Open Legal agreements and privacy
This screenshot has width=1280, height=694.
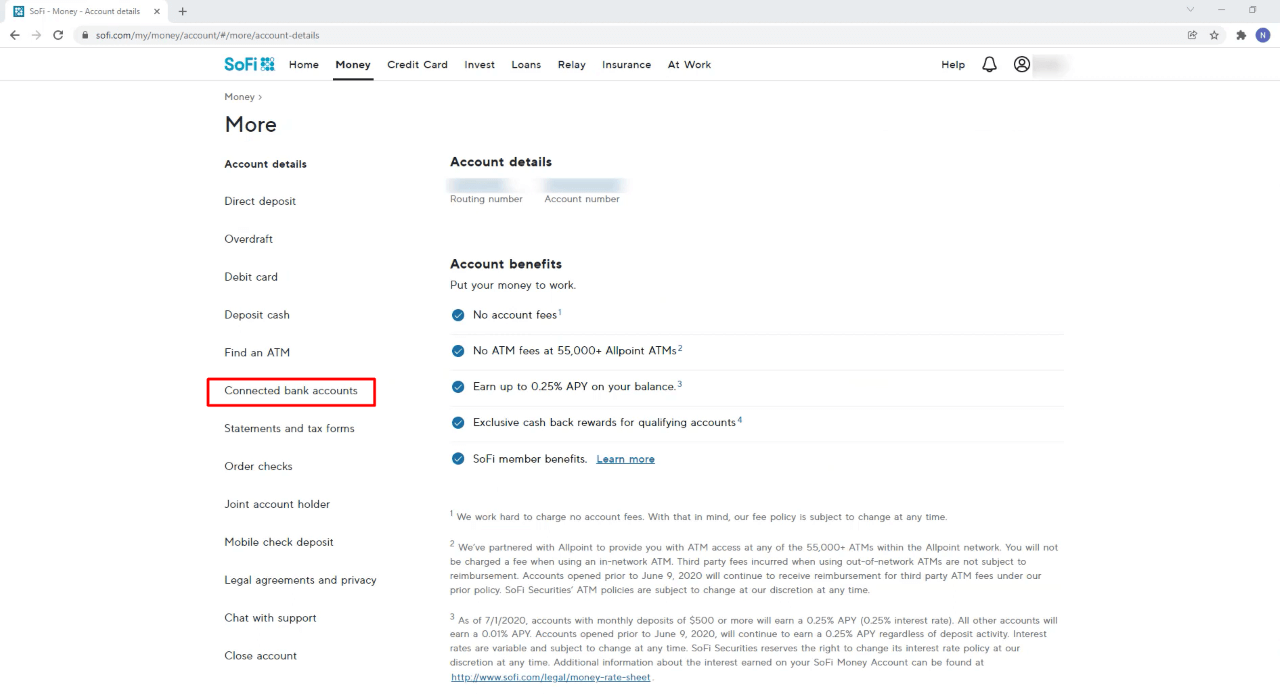[300, 580]
